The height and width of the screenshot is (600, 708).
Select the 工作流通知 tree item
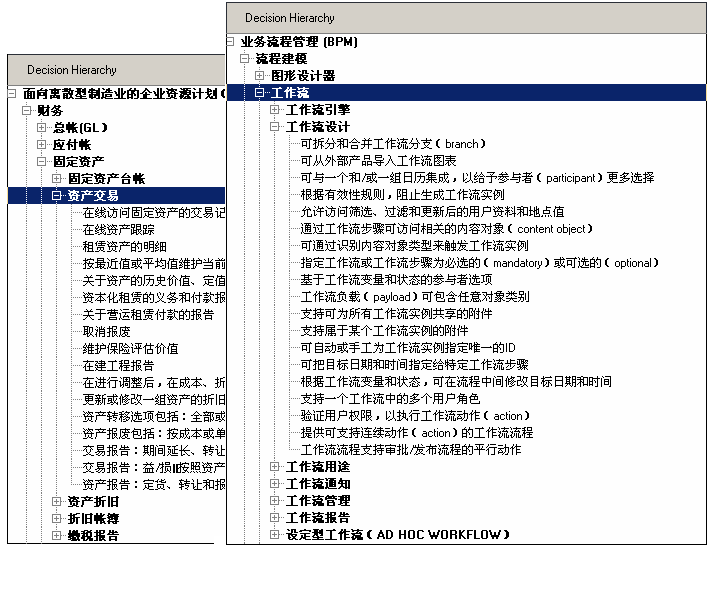[318, 484]
